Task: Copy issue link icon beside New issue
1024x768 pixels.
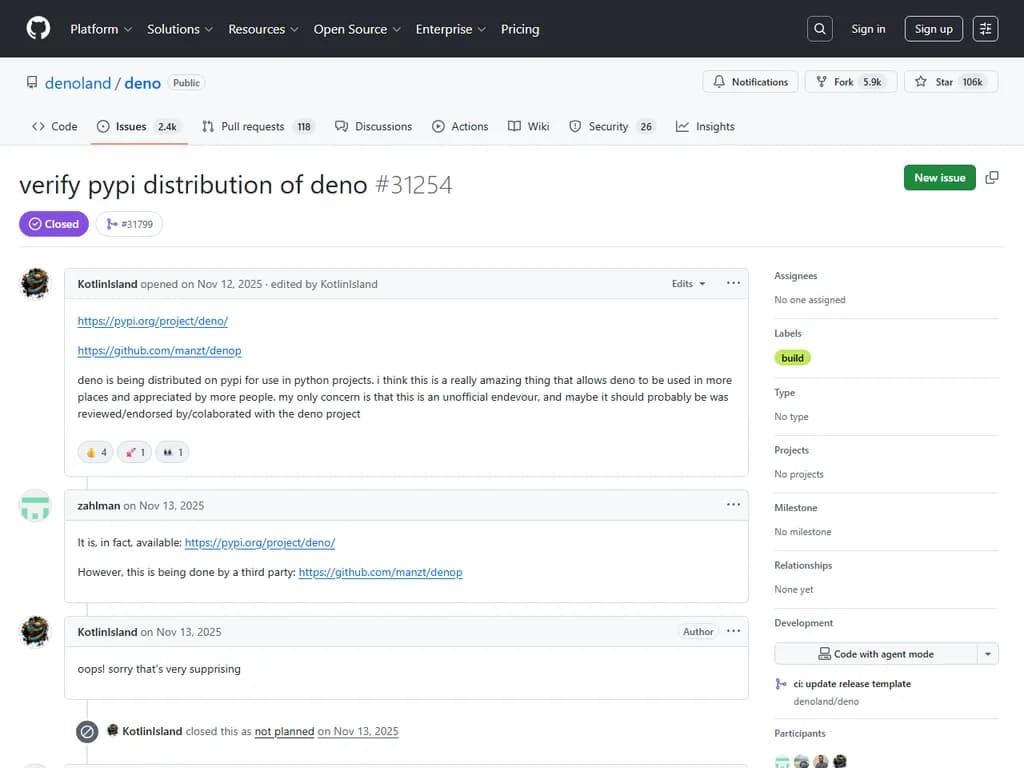Action: 992,178
